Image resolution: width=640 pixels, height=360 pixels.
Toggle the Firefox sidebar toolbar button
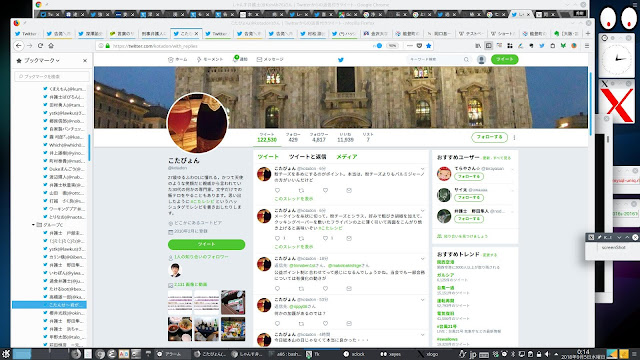(x=489, y=46)
